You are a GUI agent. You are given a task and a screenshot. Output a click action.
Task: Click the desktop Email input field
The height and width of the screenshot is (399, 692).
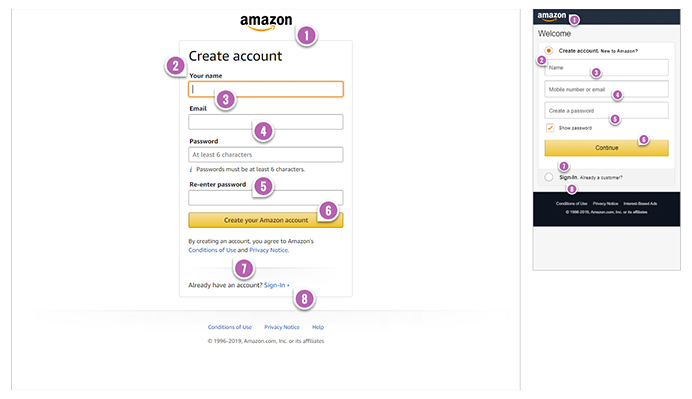pyautogui.click(x=266, y=122)
